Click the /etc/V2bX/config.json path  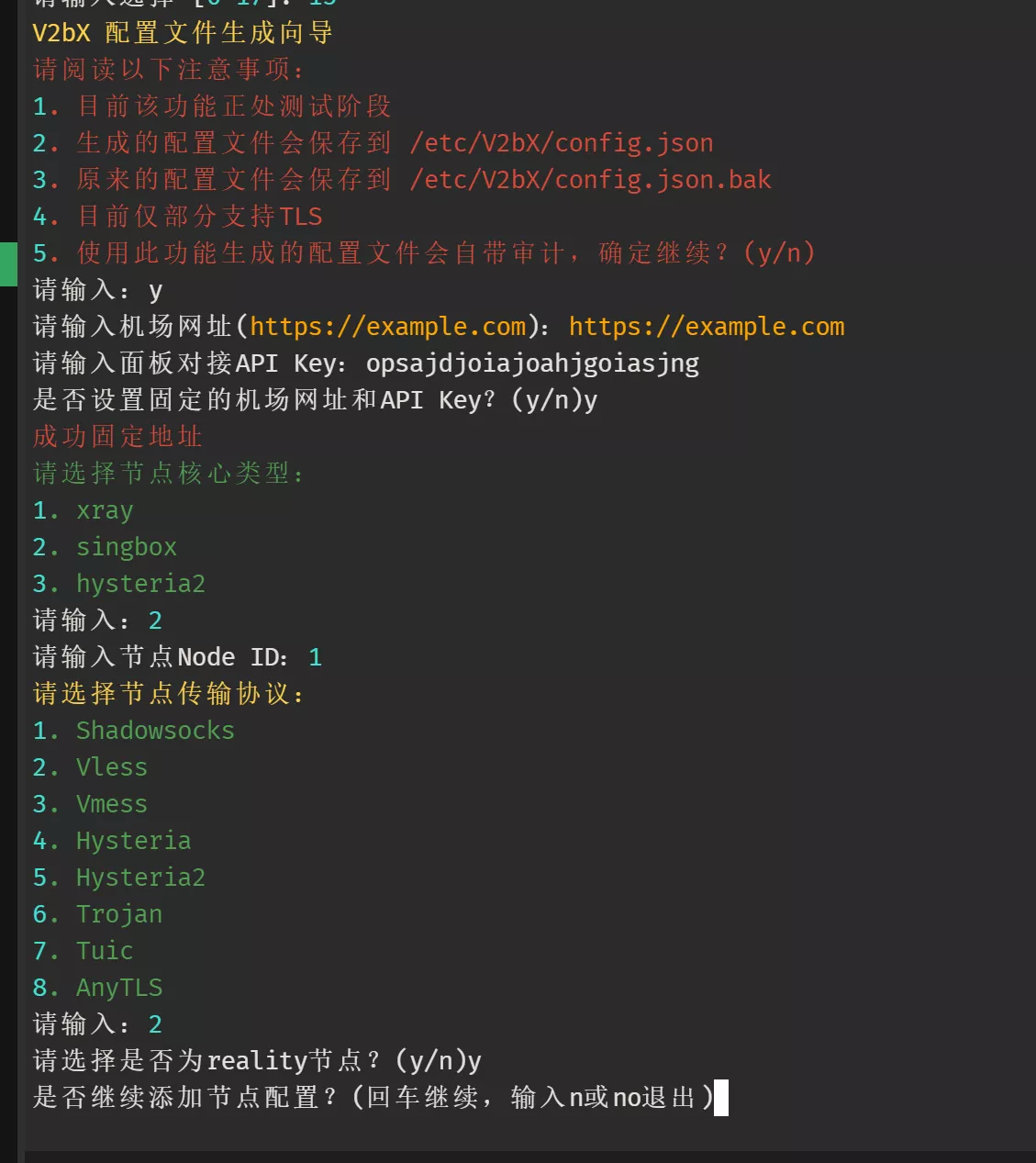tap(561, 143)
